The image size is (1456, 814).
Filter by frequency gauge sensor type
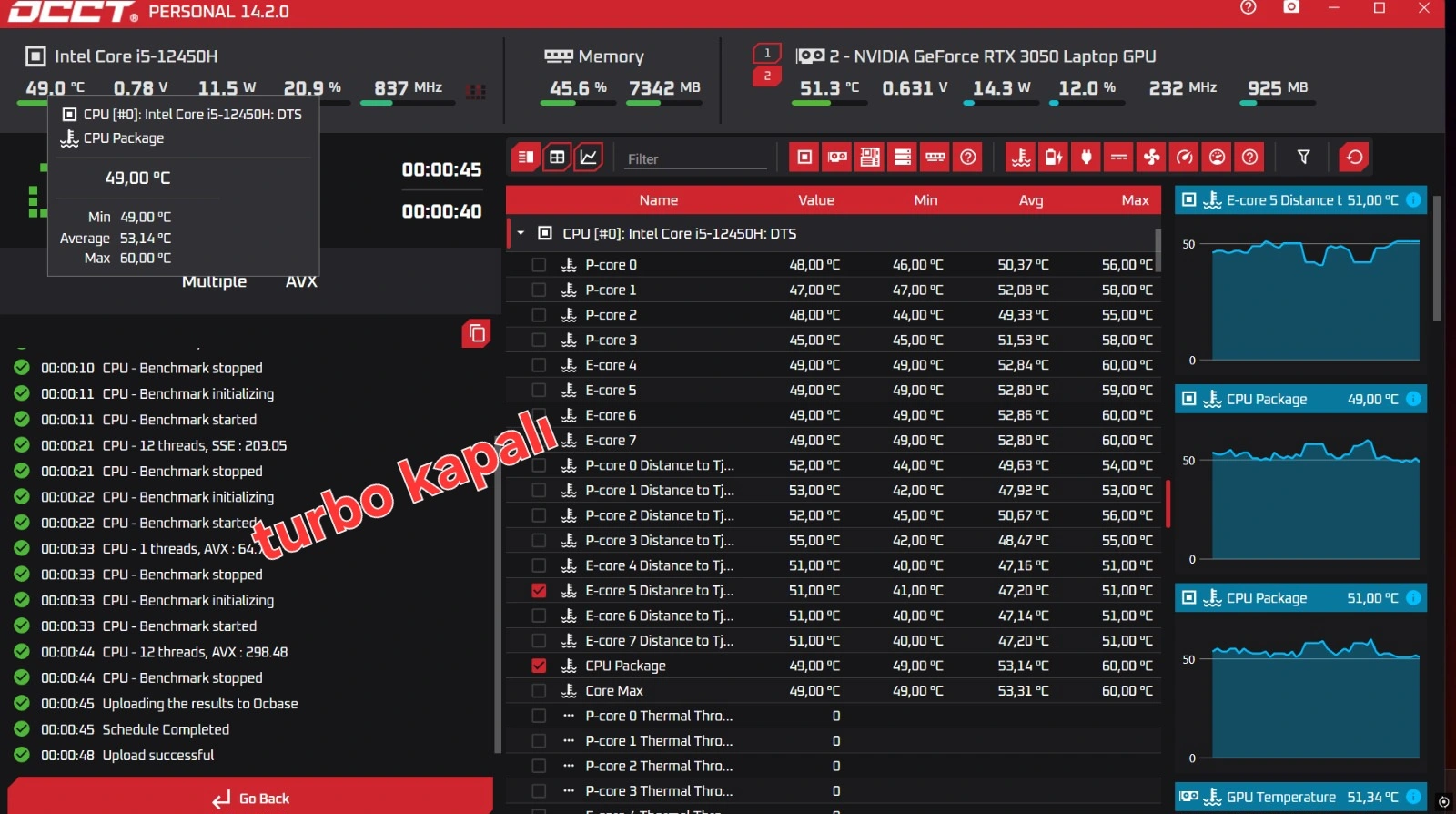1185,158
